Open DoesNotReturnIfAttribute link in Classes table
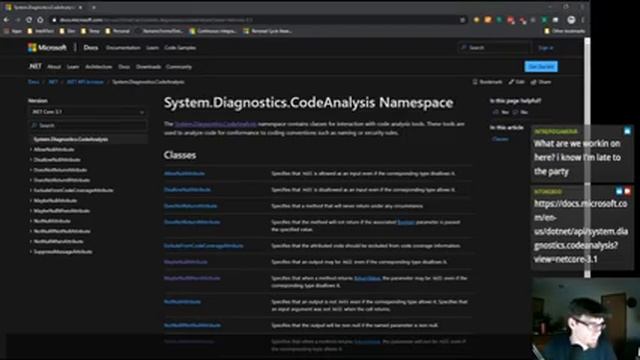640x360 pixels. pos(192,222)
